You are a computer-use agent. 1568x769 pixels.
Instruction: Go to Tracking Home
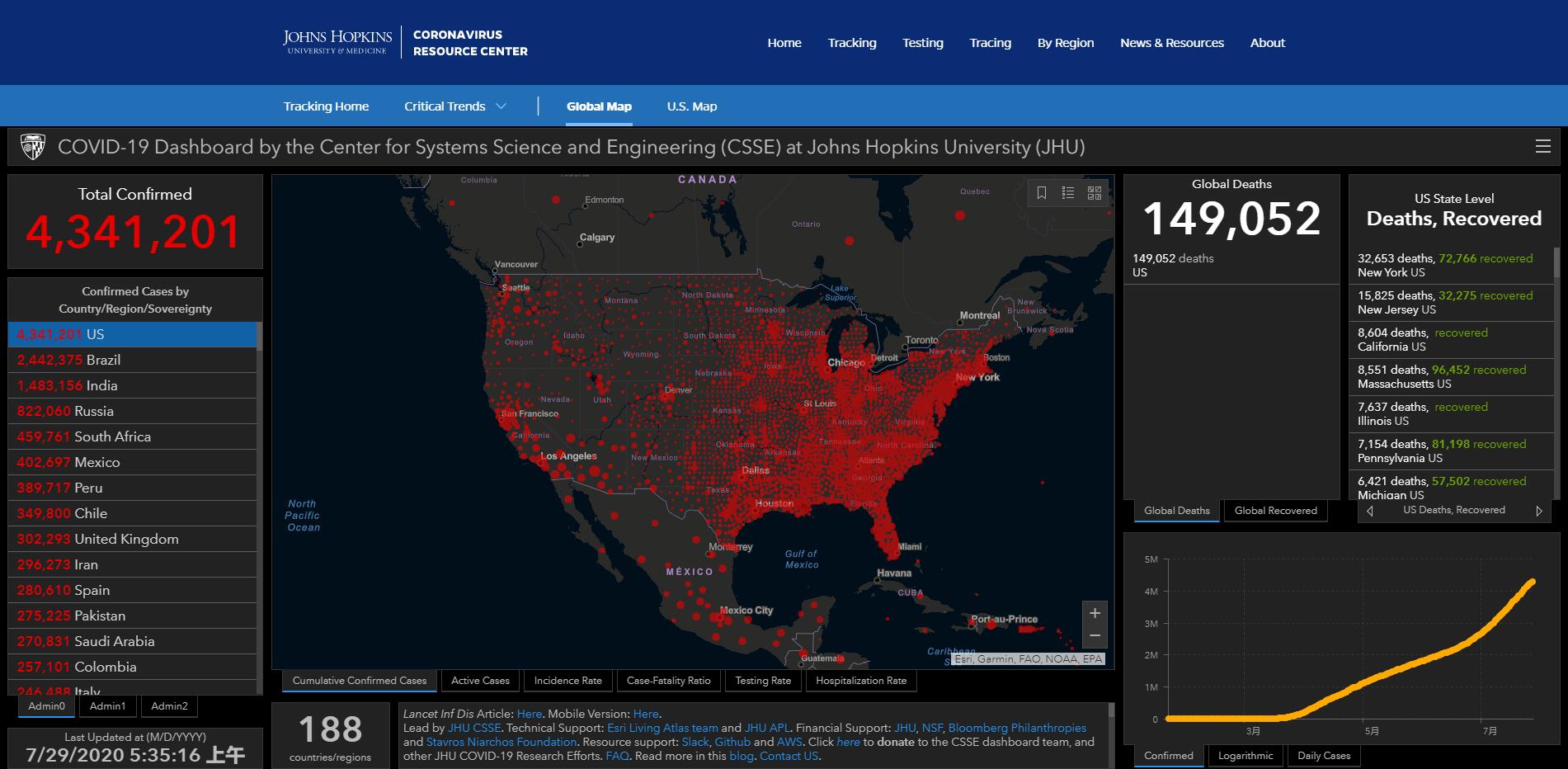click(x=326, y=106)
